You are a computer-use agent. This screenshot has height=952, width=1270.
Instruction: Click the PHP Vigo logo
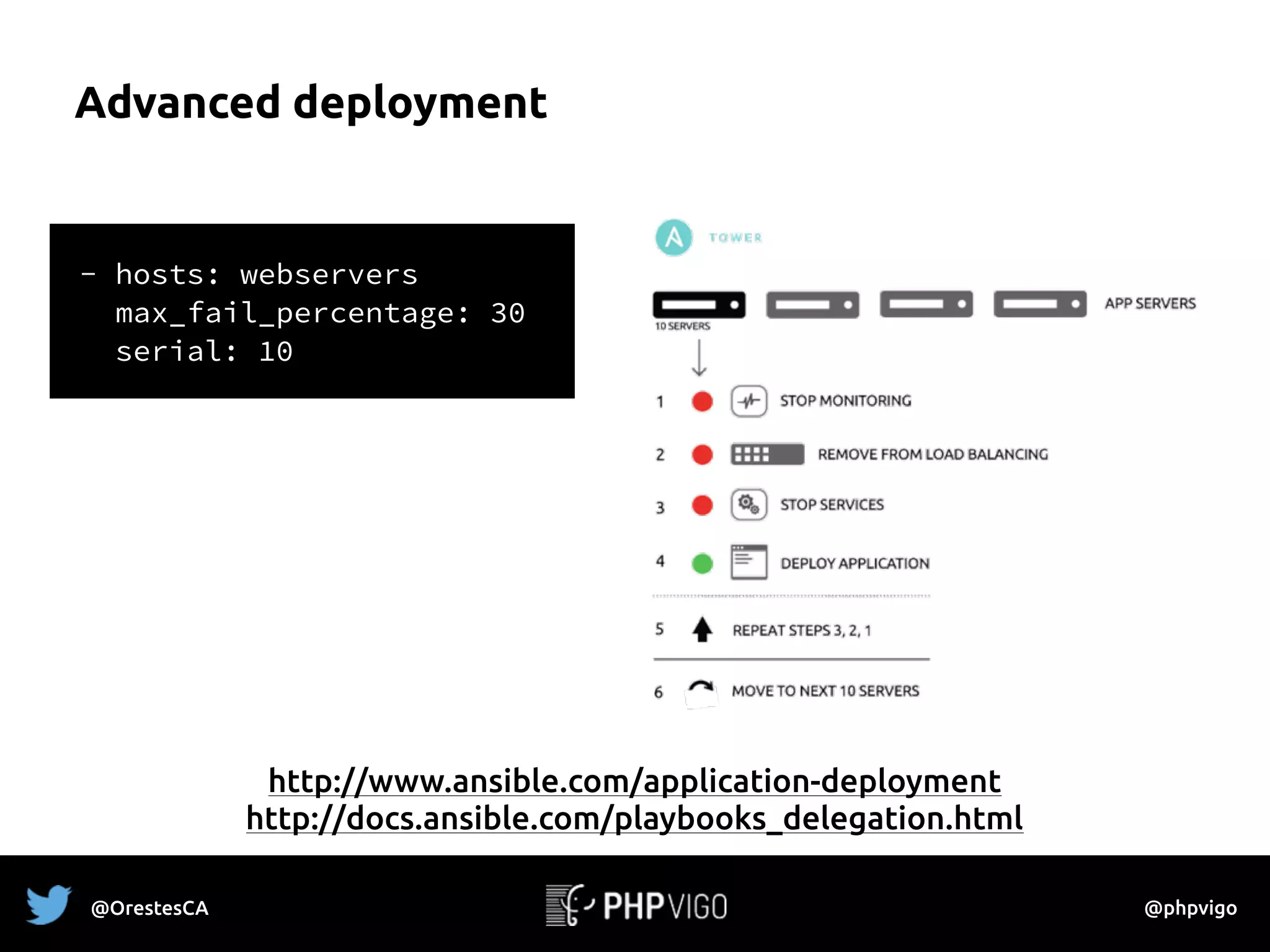(636, 906)
